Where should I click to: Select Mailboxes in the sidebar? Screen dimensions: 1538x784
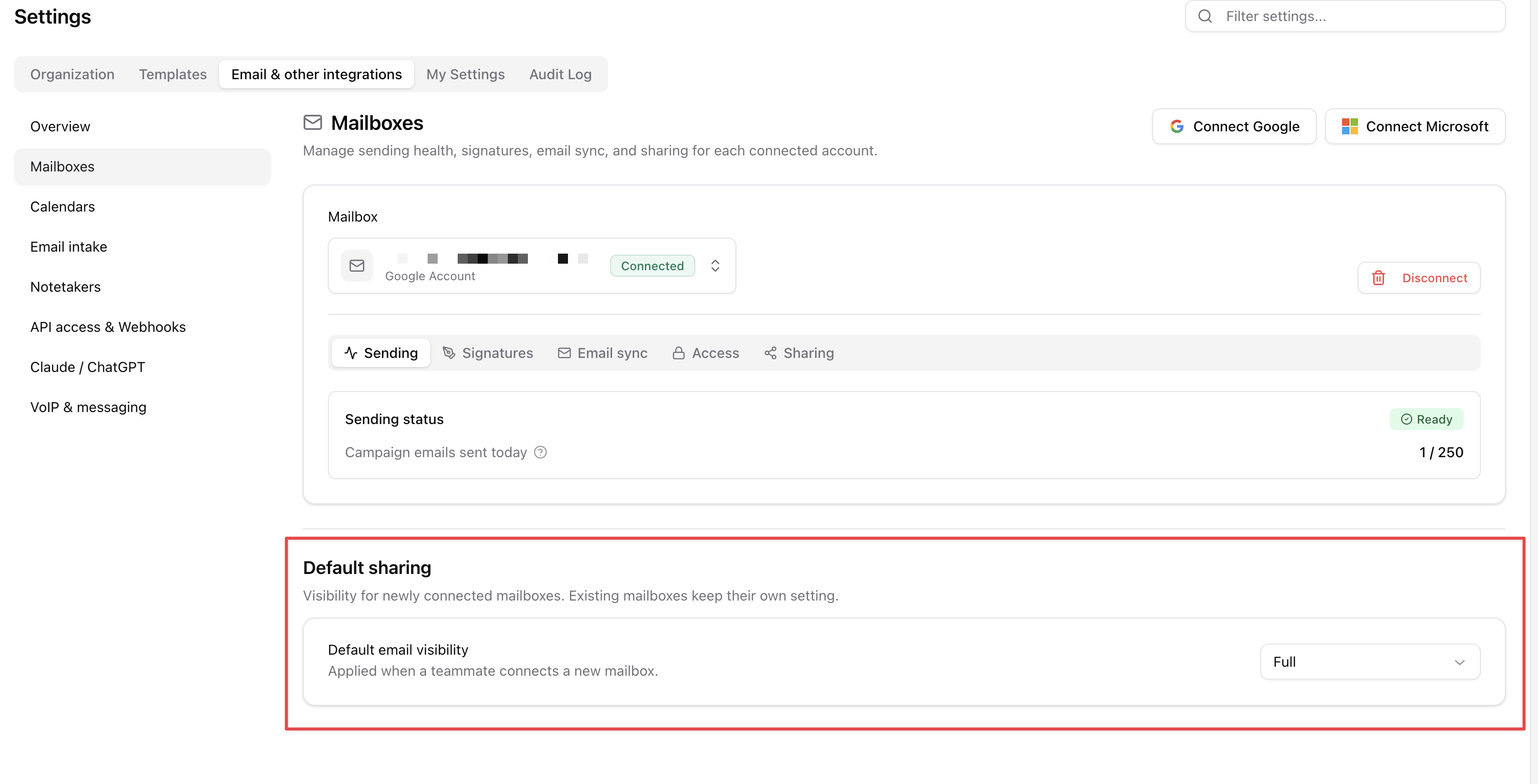142,166
